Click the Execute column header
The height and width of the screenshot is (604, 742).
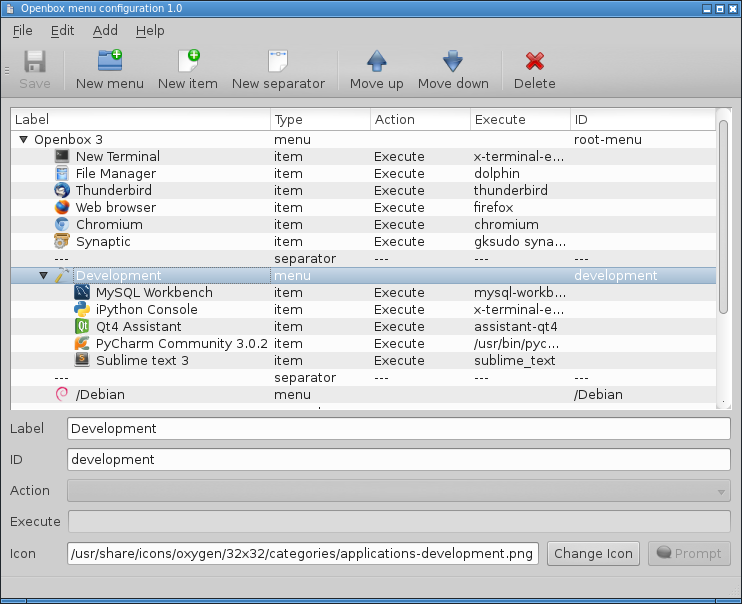pos(520,119)
